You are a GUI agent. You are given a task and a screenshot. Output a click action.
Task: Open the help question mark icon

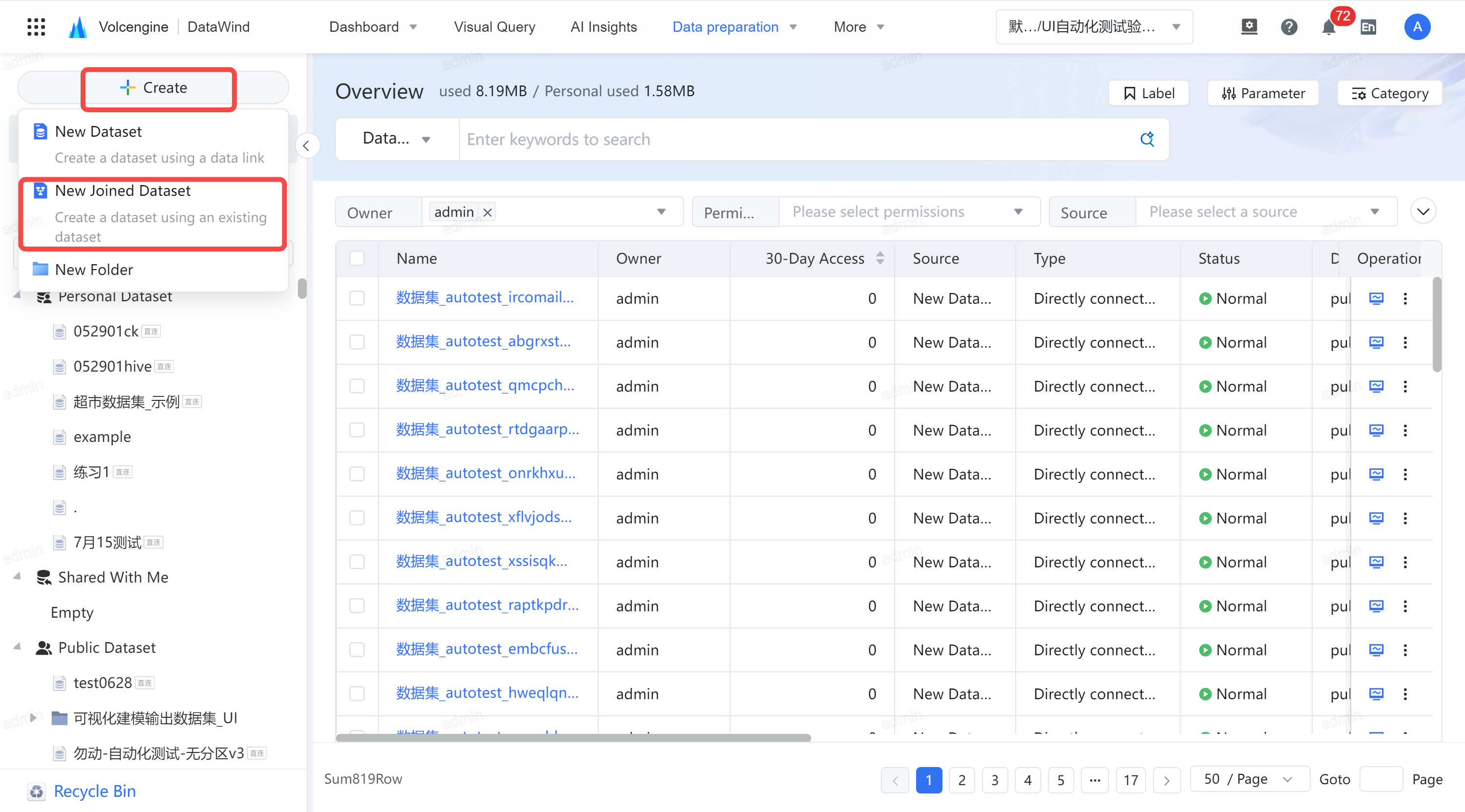[1289, 27]
